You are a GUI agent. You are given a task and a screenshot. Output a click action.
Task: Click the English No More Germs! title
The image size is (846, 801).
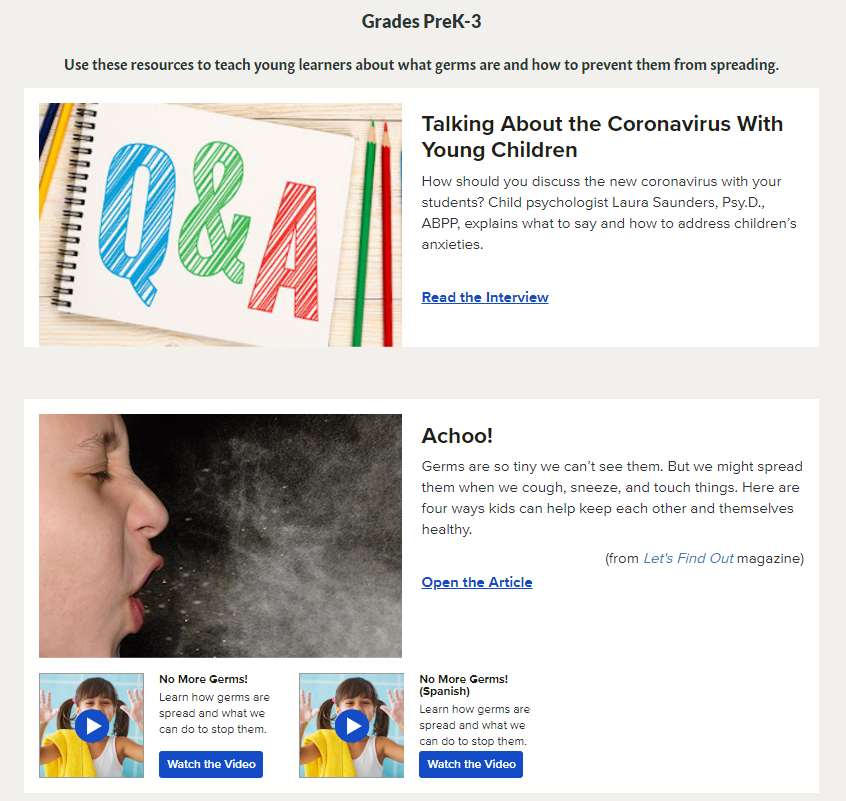[x=203, y=679]
